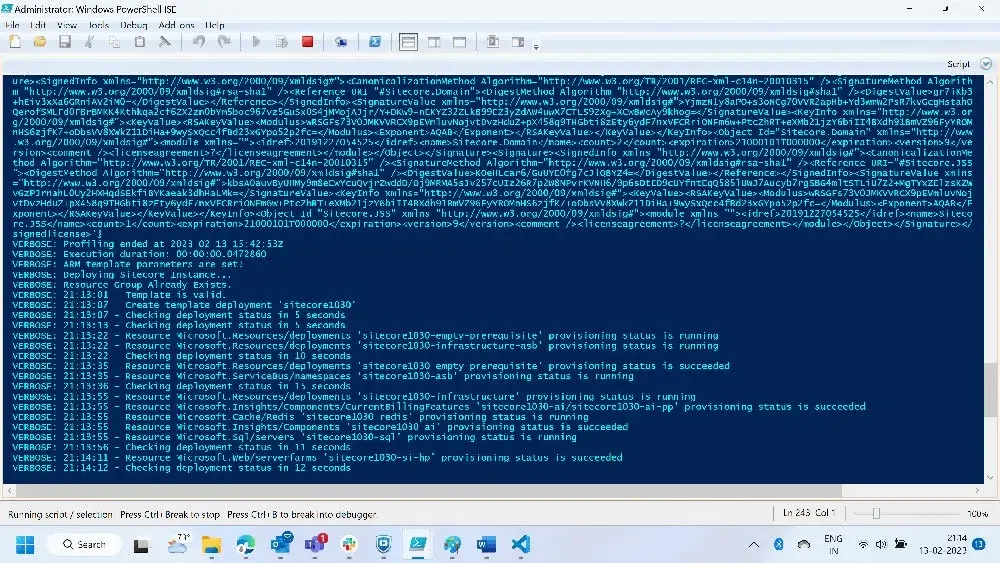Click the taskbar Search box
Image resolution: width=1000 pixels, height=563 pixels.
pyautogui.click(x=84, y=545)
